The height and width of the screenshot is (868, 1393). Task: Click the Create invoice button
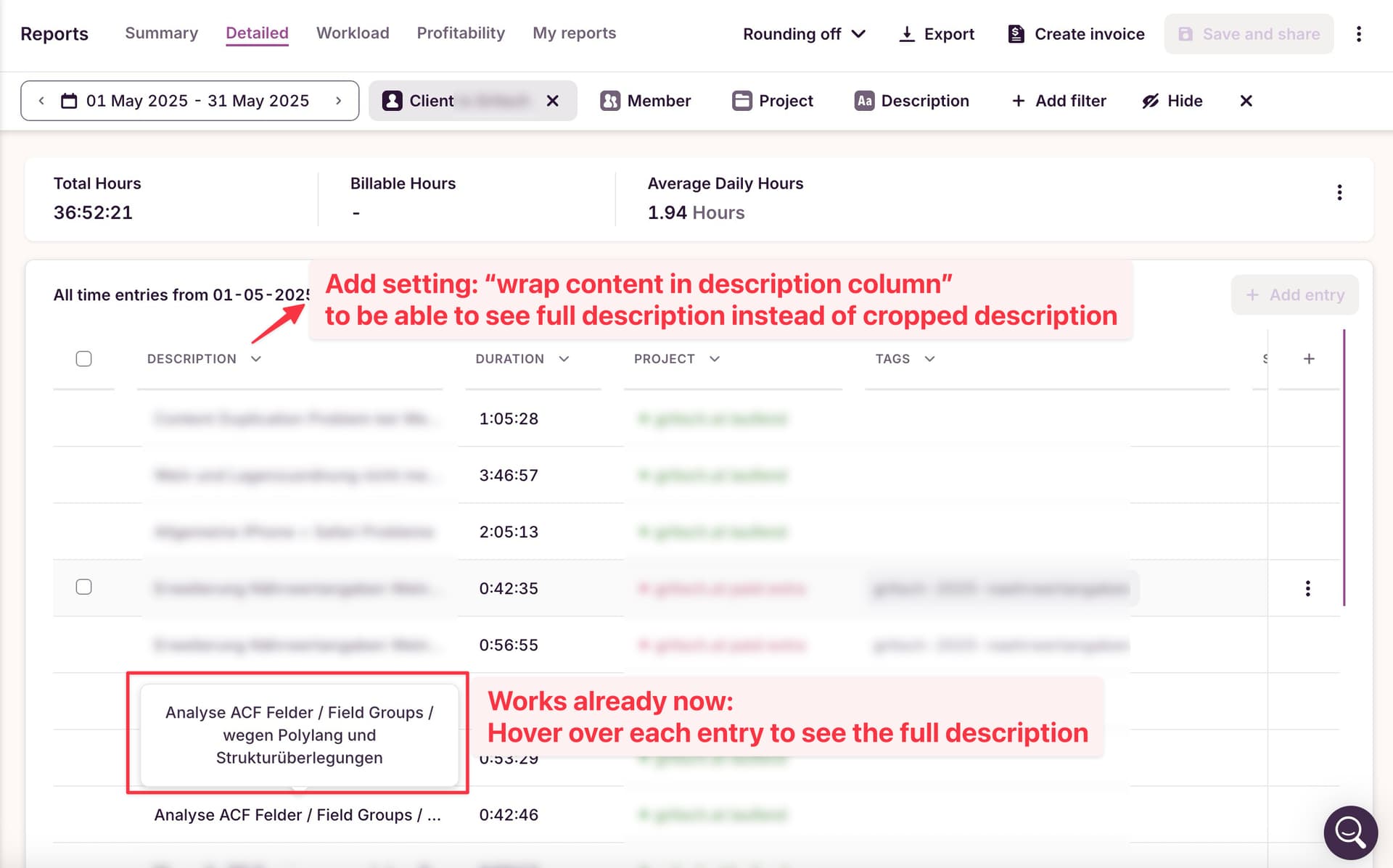click(1076, 34)
